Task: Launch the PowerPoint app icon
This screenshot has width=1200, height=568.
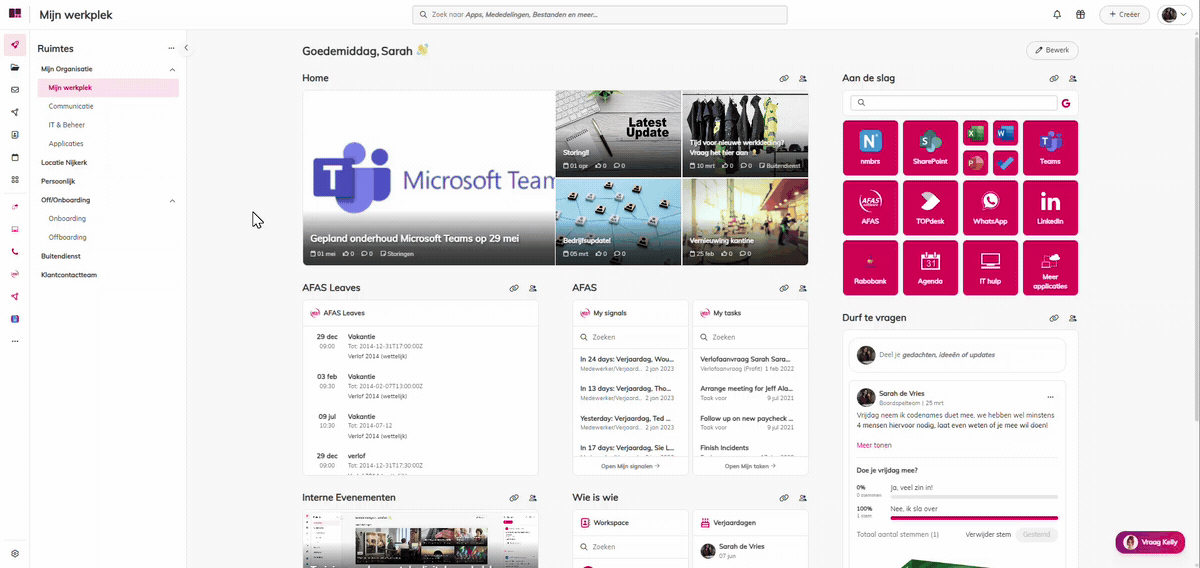Action: [x=976, y=162]
